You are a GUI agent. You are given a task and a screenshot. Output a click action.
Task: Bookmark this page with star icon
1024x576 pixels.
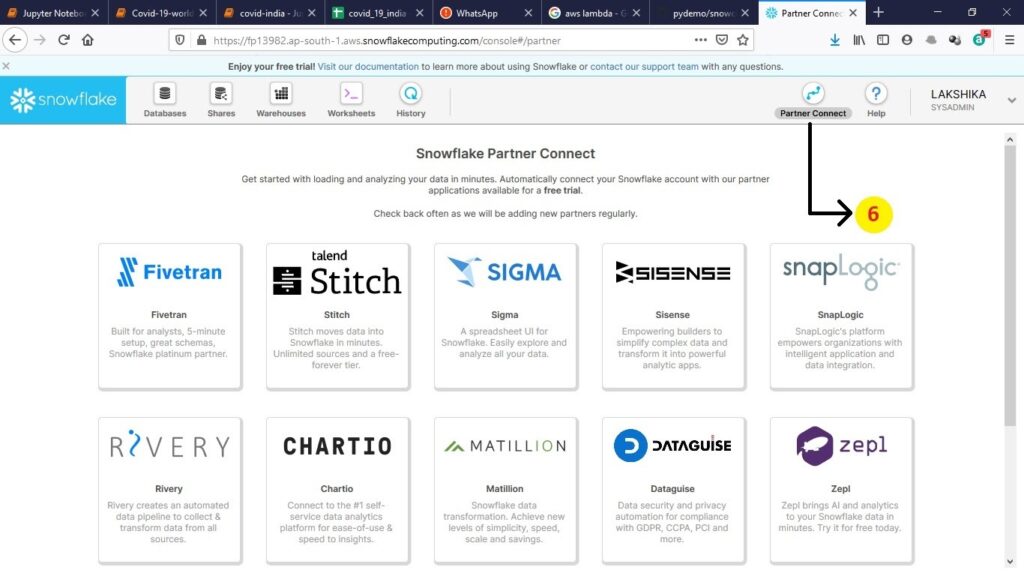743,40
